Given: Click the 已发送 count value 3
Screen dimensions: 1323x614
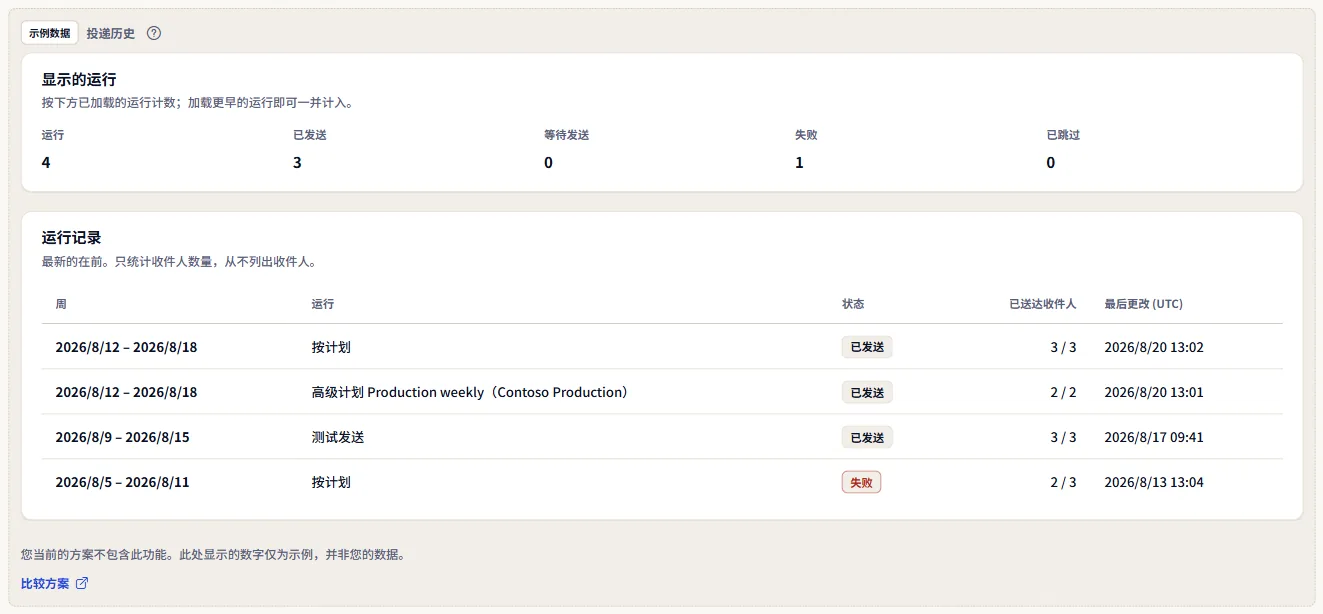Looking at the screenshot, I should [297, 162].
